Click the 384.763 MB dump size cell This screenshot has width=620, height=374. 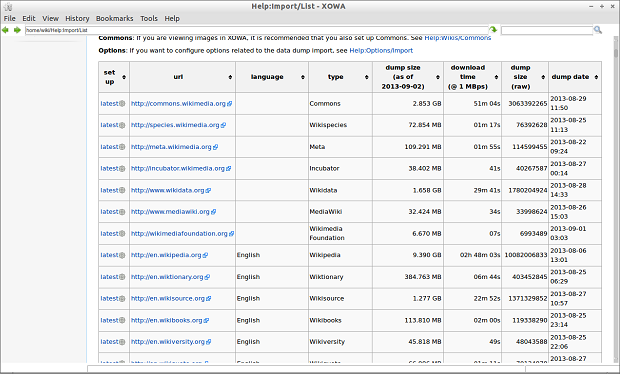[x=408, y=277]
